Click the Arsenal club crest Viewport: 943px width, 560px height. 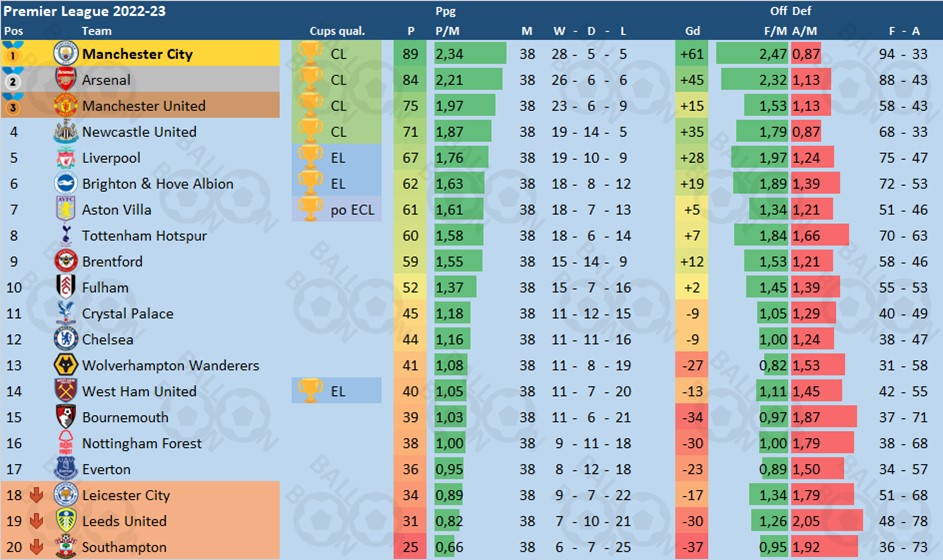point(66,79)
